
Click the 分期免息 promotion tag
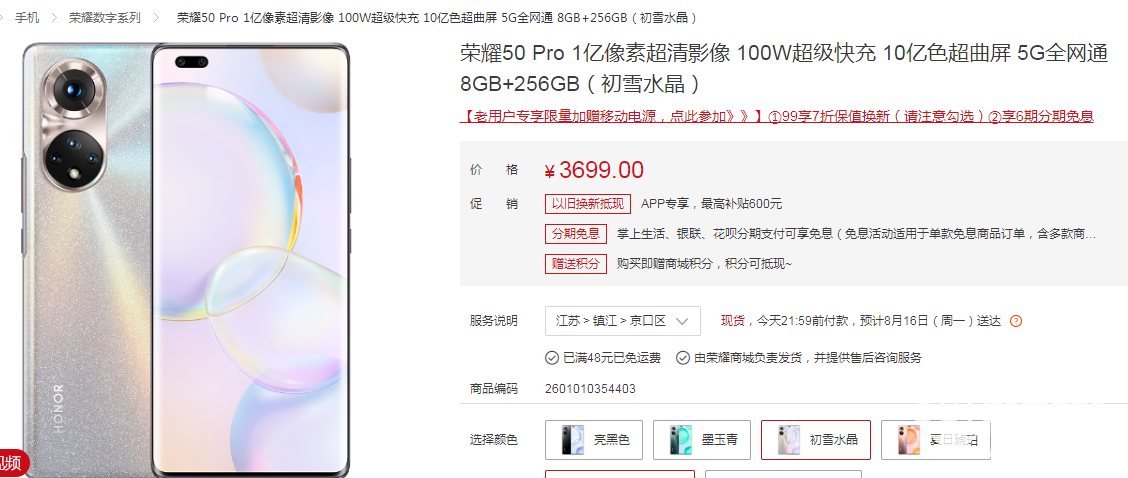576,234
